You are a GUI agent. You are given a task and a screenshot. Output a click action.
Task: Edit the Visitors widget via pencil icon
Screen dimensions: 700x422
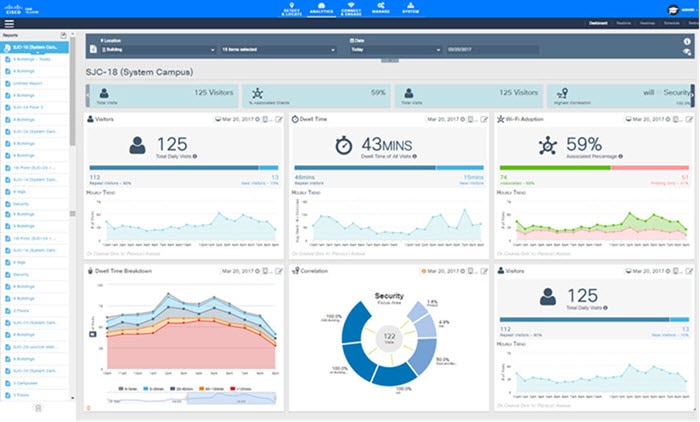279,119
